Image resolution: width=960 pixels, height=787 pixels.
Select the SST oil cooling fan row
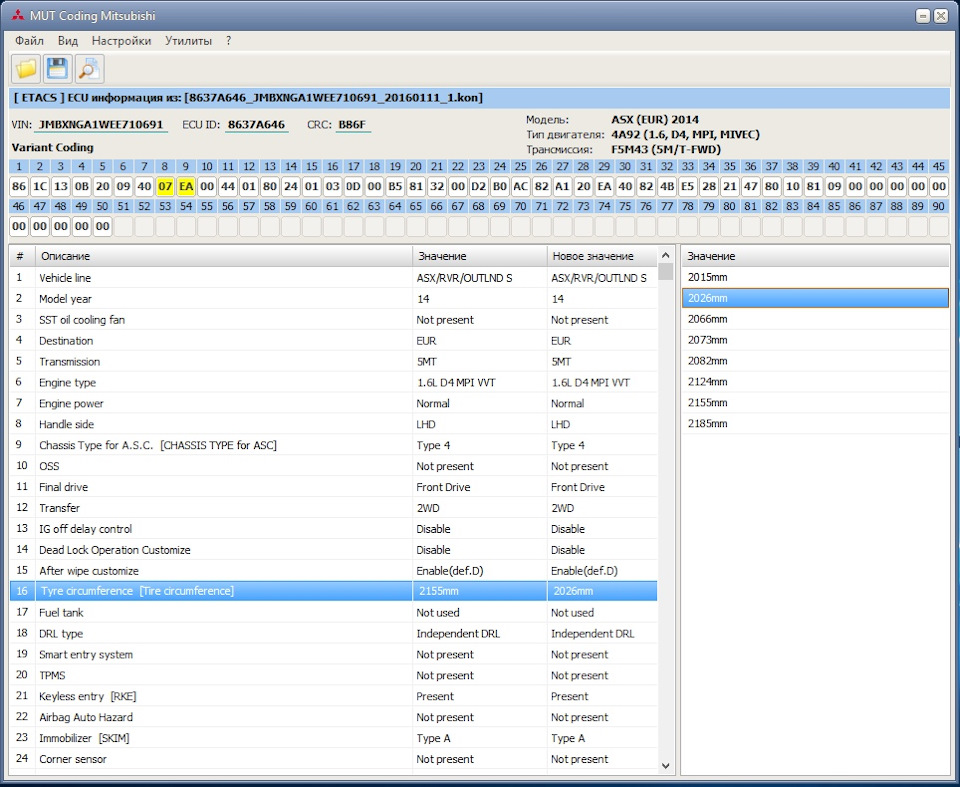(x=334, y=320)
